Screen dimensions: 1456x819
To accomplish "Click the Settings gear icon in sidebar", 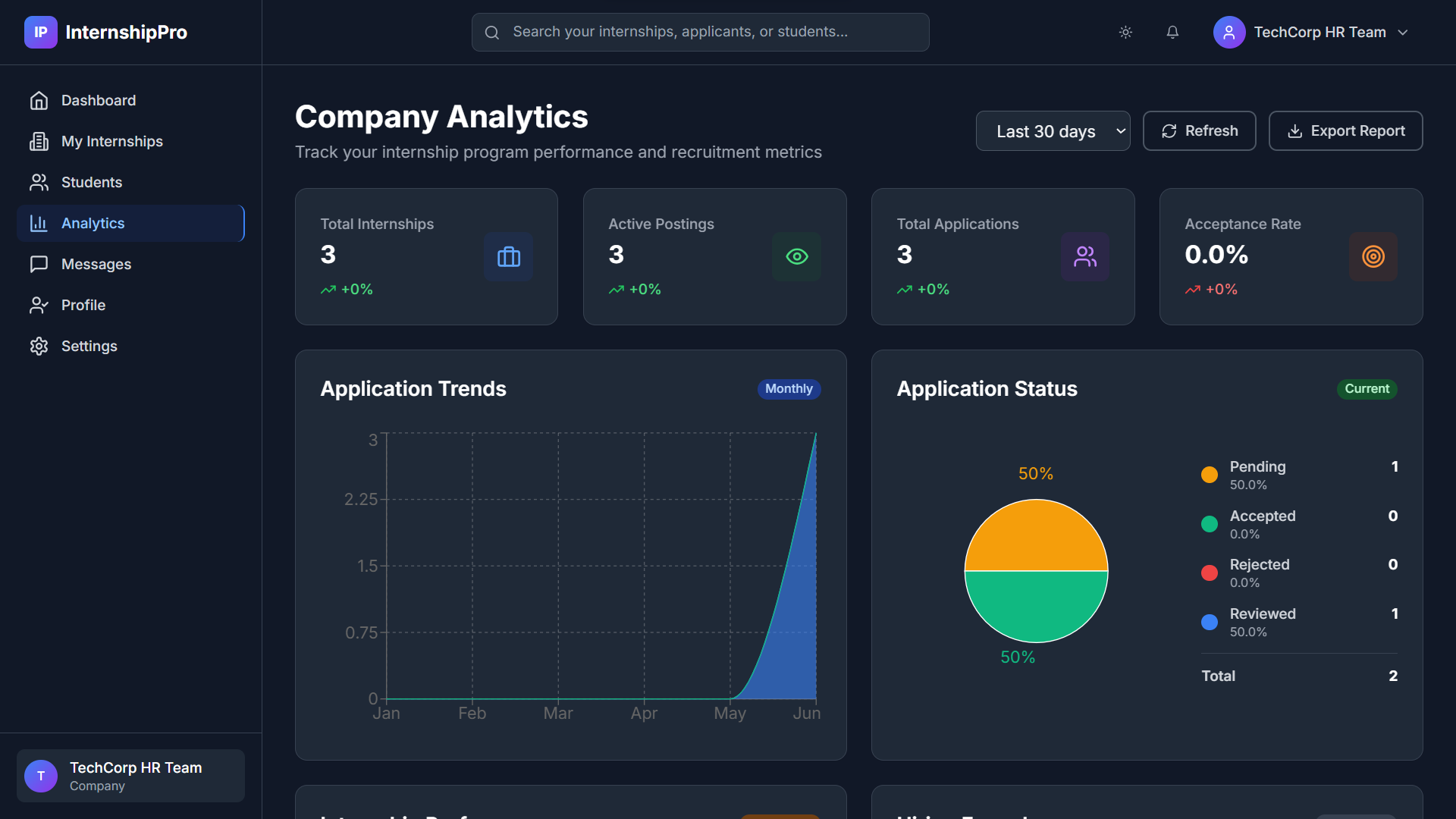I will coord(39,346).
